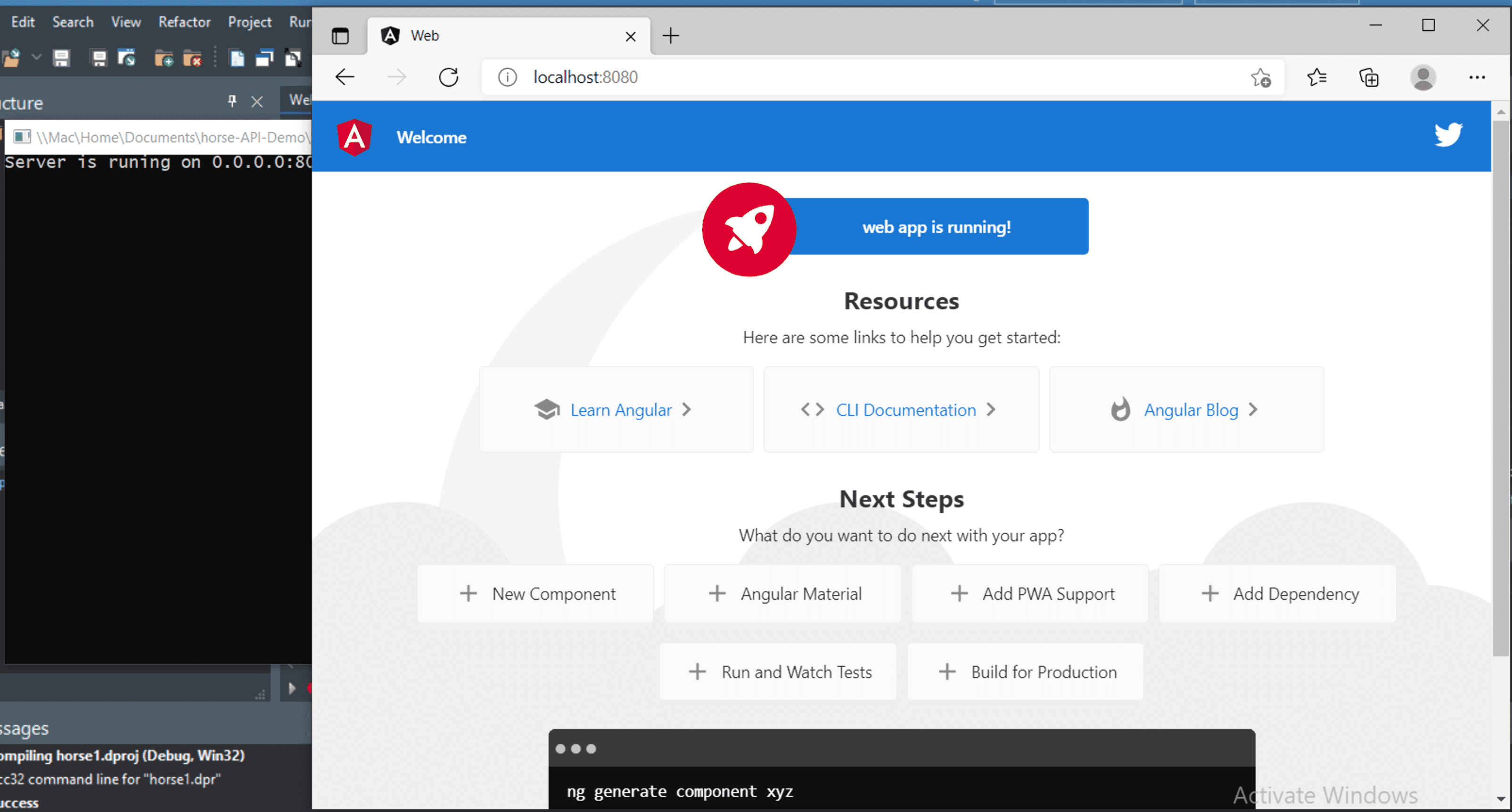Toggle the browser tab actions menu icon
The height and width of the screenshot is (812, 1512).
point(340,36)
